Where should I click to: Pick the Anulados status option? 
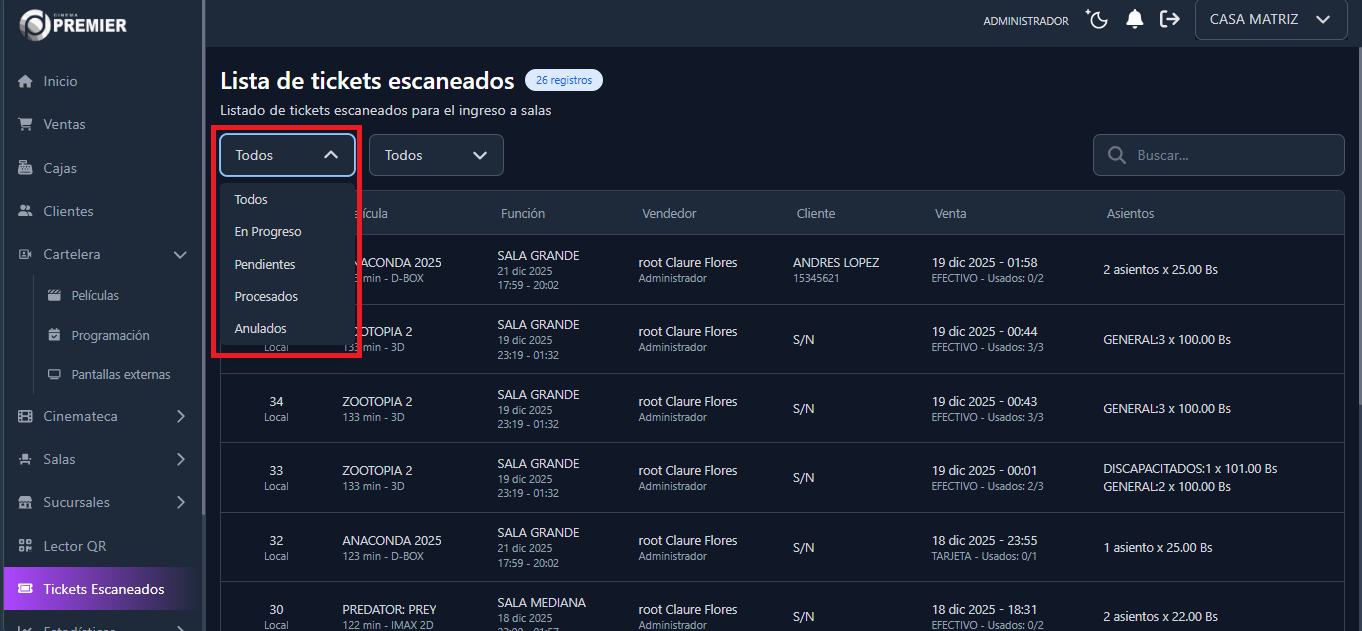[x=260, y=329]
